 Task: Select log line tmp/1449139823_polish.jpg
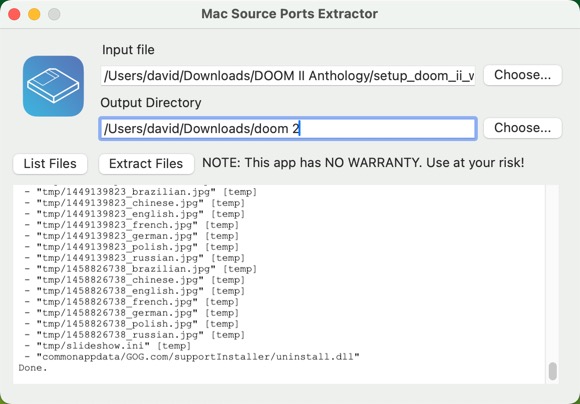click(132, 247)
